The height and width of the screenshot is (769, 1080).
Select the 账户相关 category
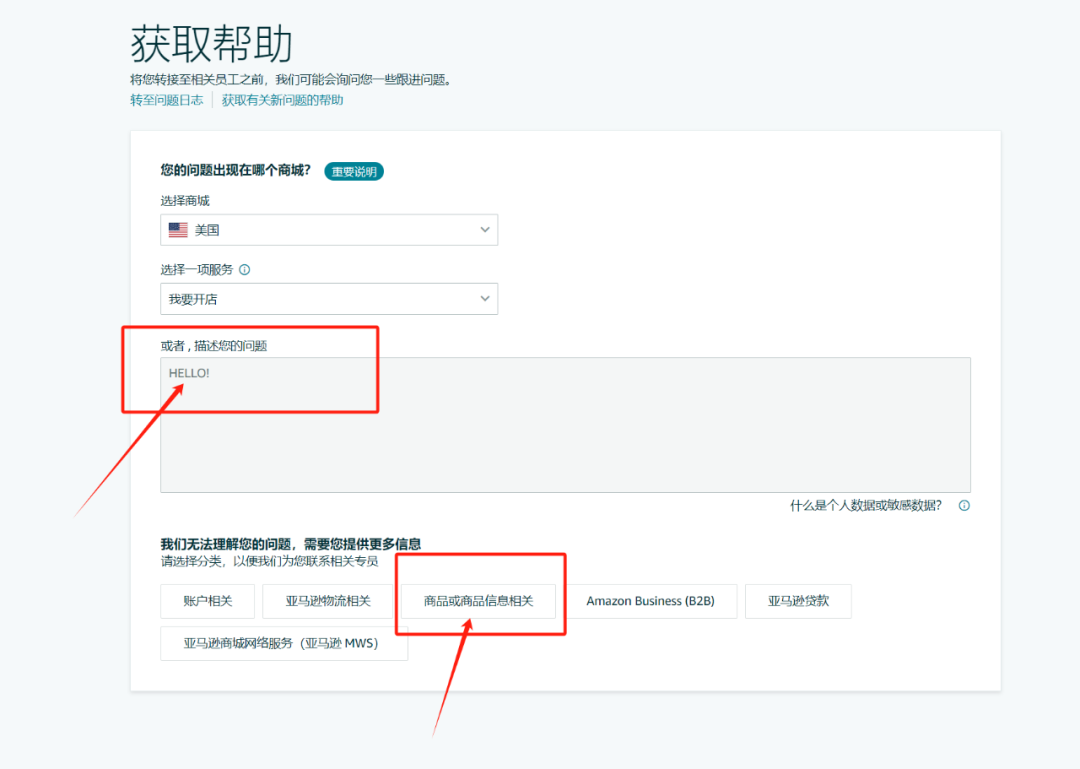pos(207,601)
